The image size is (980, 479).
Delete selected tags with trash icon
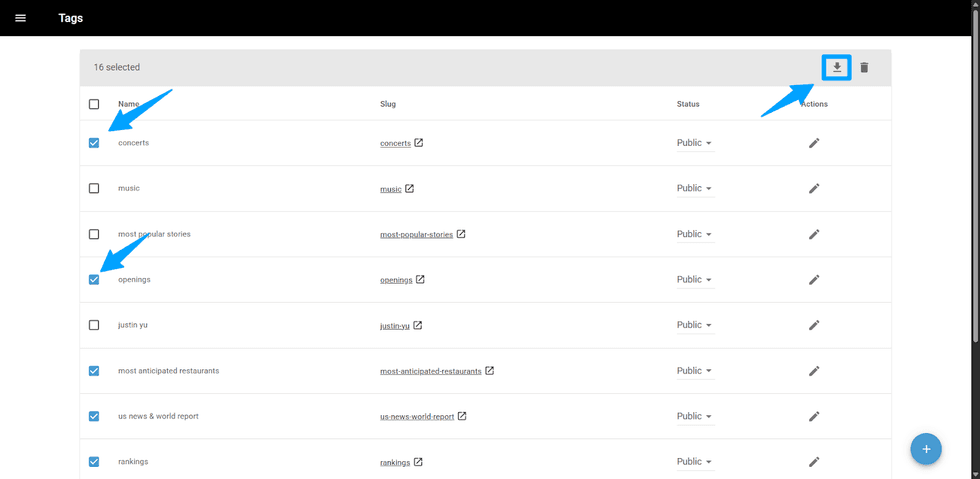[864, 68]
